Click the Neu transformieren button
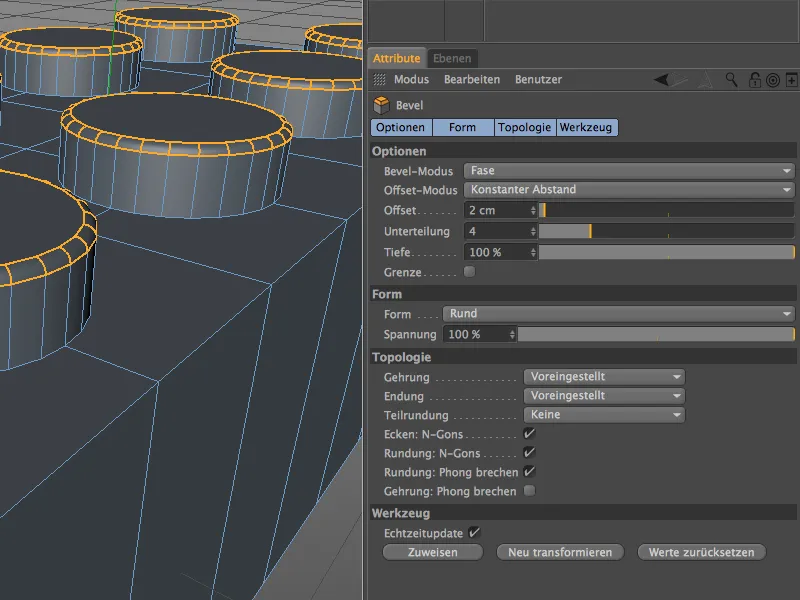The width and height of the screenshot is (800, 600). [x=560, y=552]
